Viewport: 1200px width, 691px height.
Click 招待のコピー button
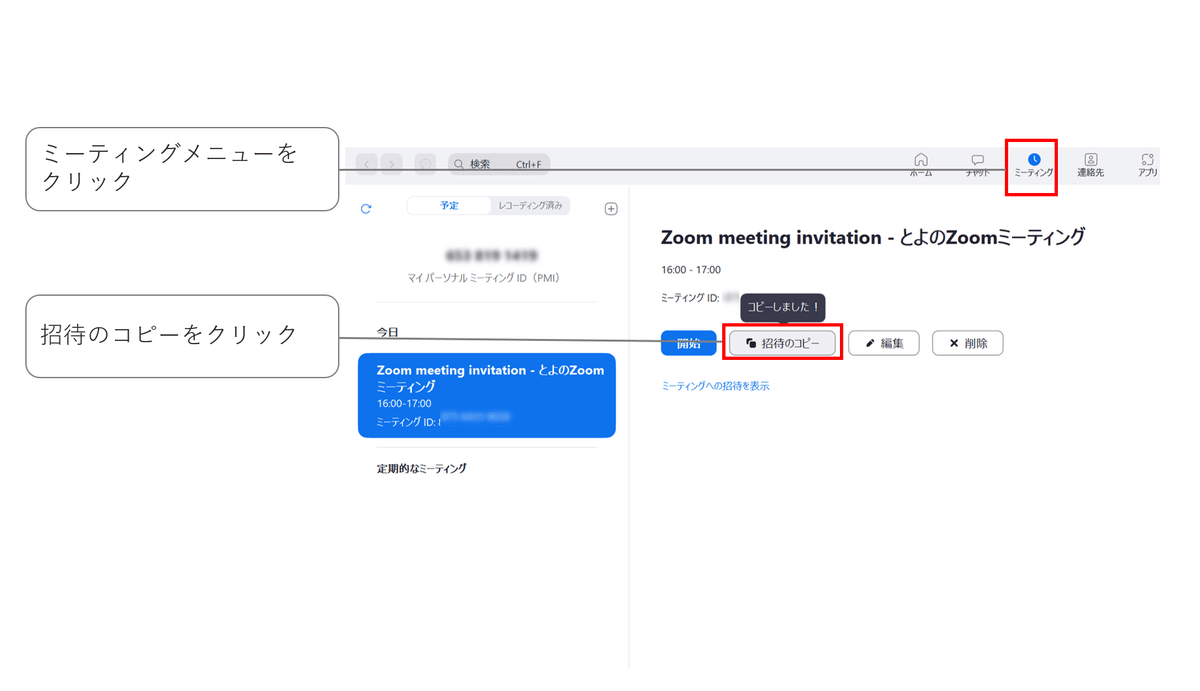click(x=782, y=343)
